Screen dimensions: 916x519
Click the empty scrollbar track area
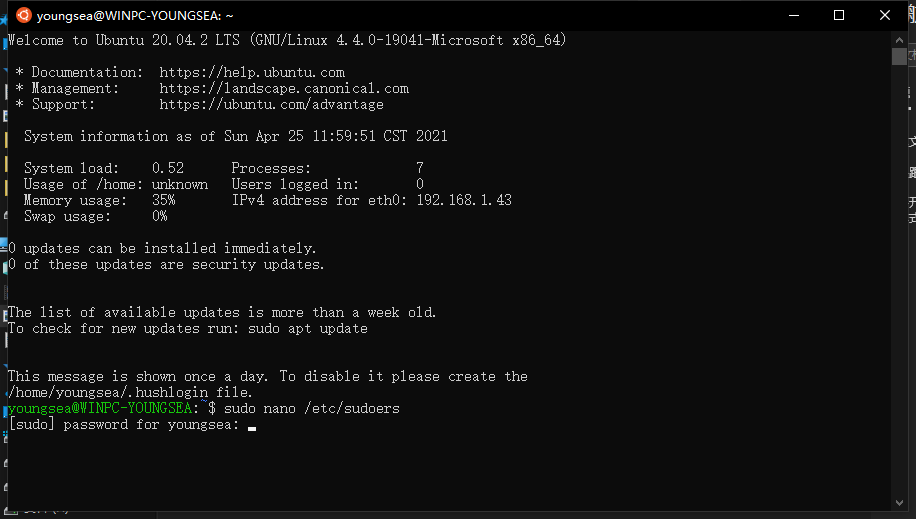(x=899, y=281)
